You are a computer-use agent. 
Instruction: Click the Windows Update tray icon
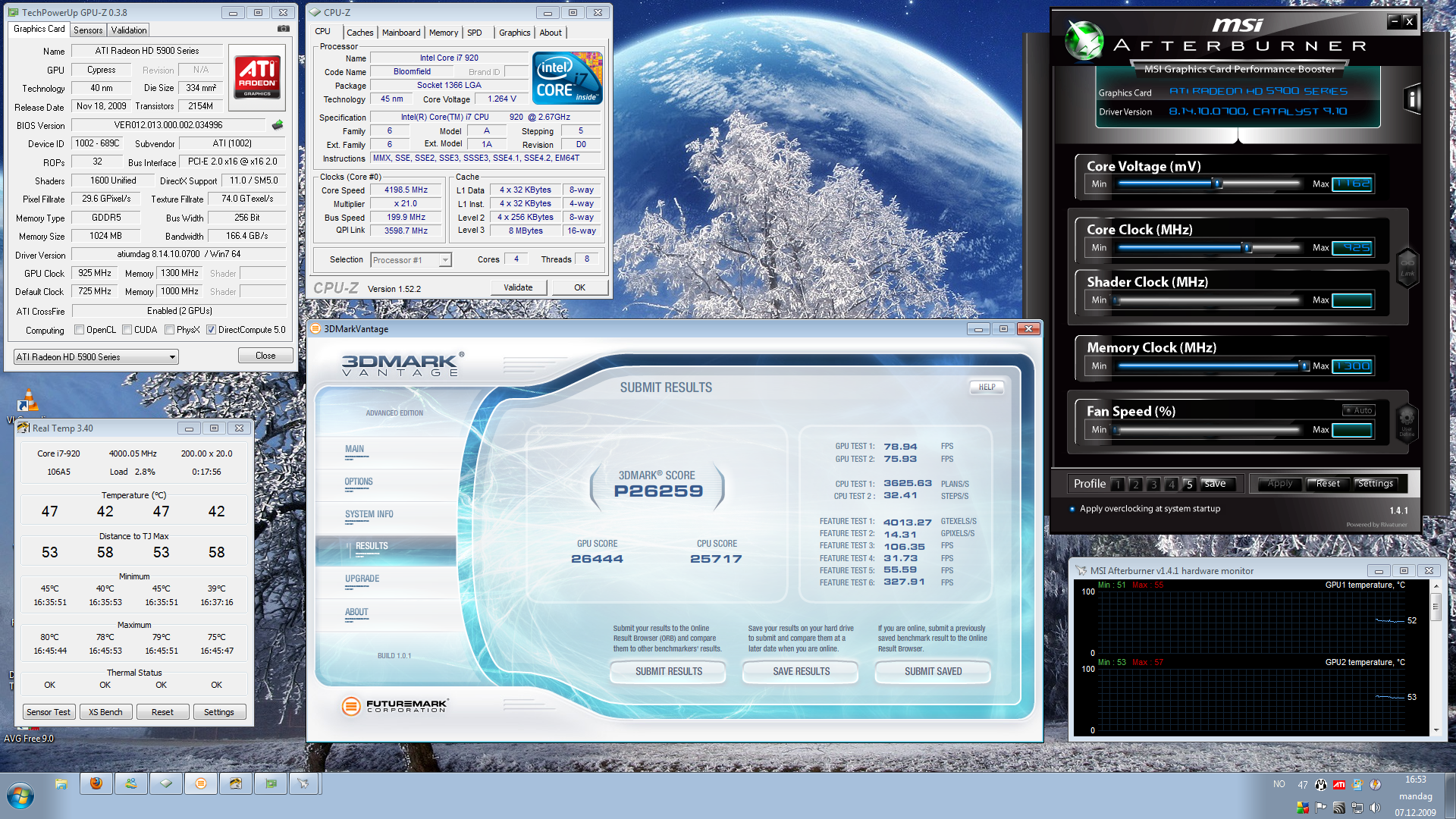point(1357,785)
